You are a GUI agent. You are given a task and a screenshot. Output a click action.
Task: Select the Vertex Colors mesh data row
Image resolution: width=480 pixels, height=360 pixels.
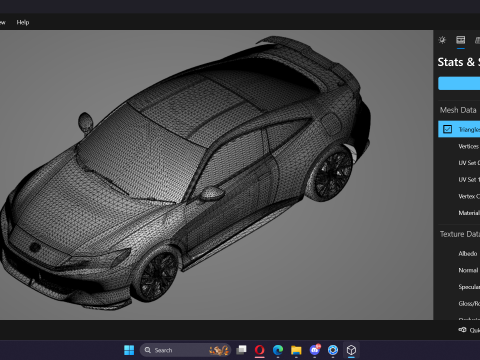tap(469, 196)
